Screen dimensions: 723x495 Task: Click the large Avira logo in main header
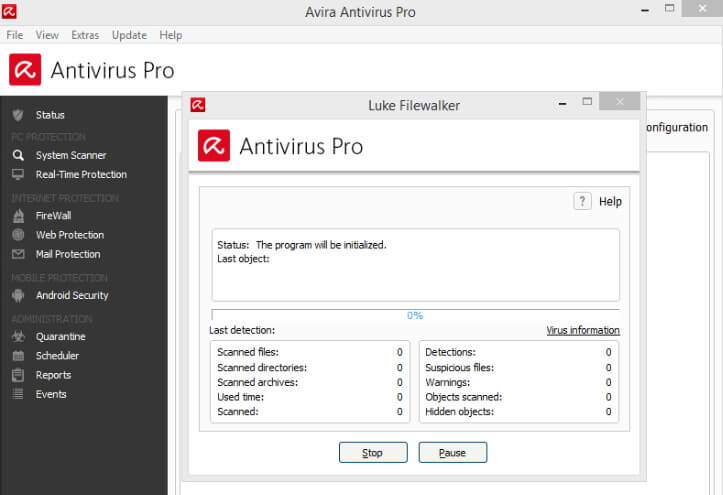[x=25, y=70]
